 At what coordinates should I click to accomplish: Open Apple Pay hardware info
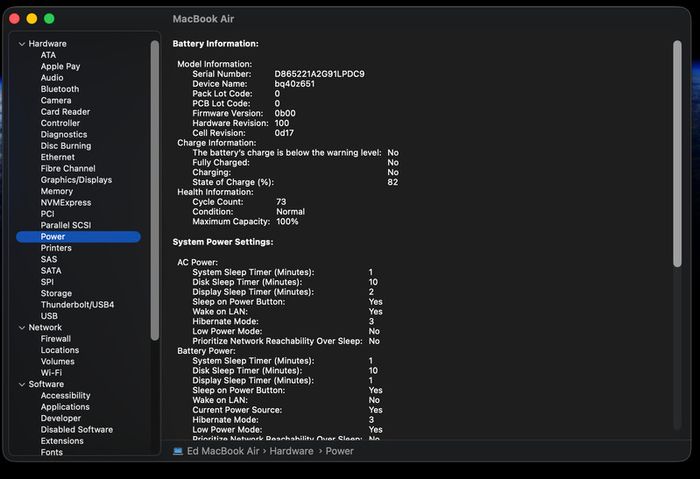click(x=60, y=67)
